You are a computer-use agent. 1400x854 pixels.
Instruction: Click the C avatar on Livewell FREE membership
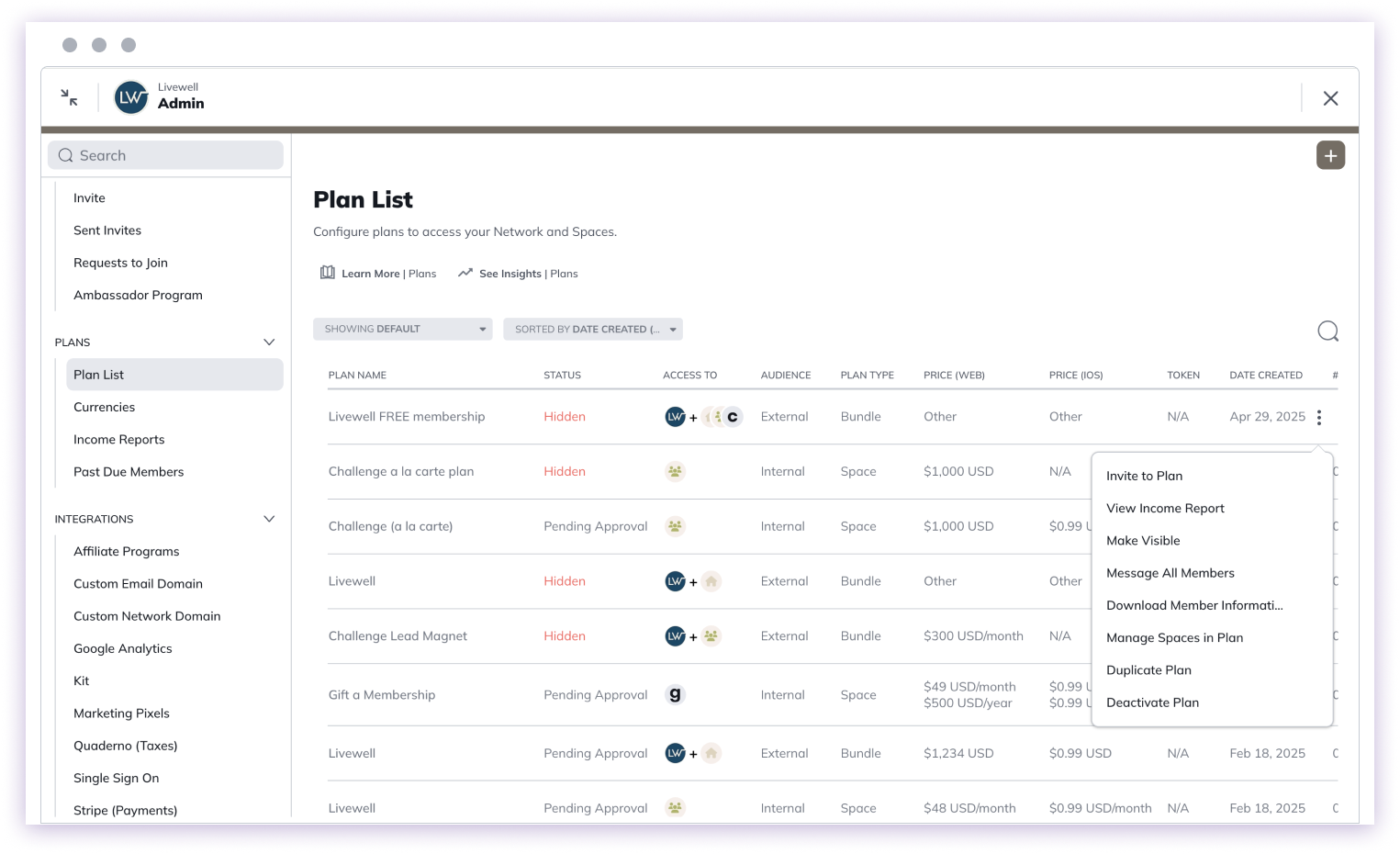pyautogui.click(x=732, y=416)
